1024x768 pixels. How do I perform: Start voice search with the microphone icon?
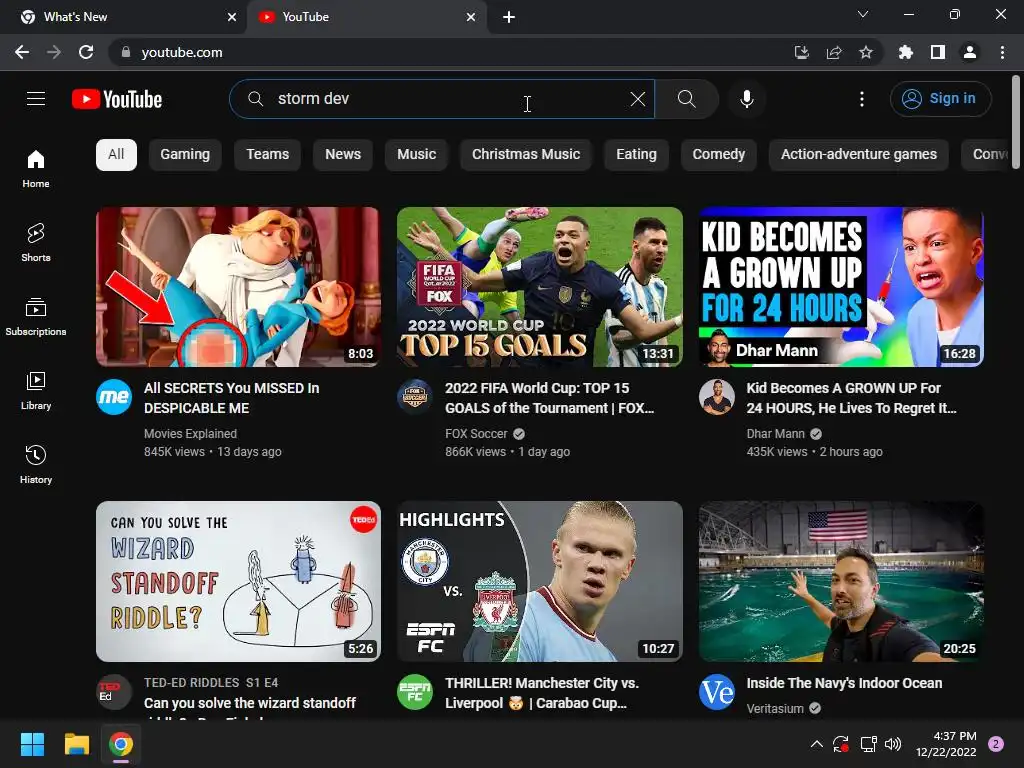[x=746, y=99]
